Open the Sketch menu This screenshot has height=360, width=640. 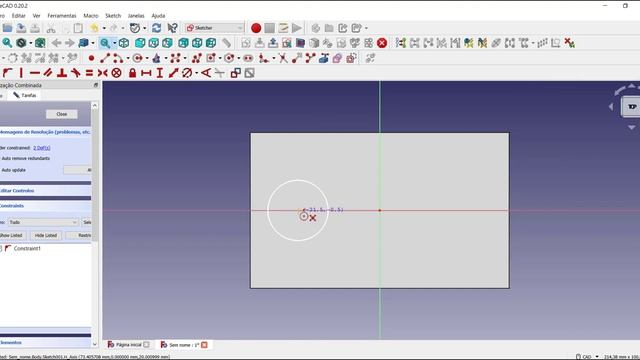[113, 16]
